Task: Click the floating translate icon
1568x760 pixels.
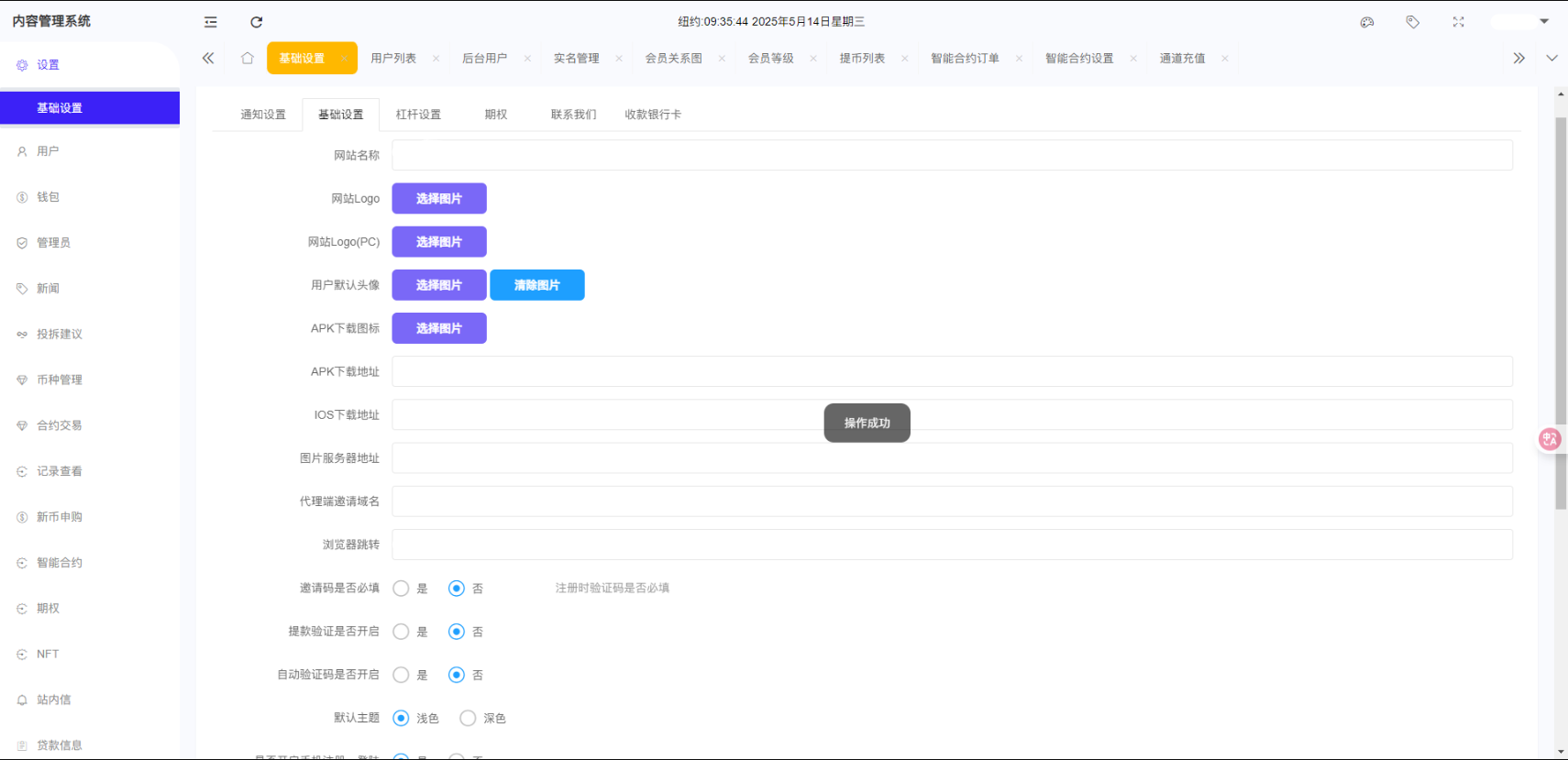Action: pyautogui.click(x=1550, y=439)
